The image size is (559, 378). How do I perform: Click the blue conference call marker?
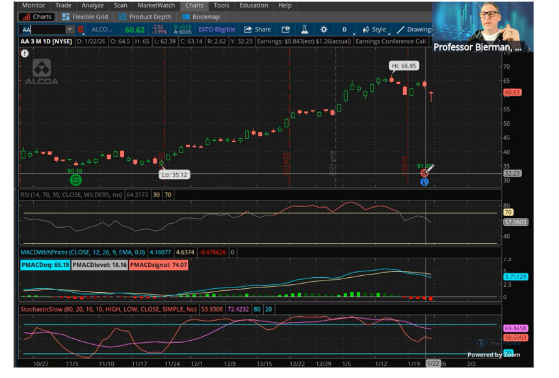click(424, 182)
